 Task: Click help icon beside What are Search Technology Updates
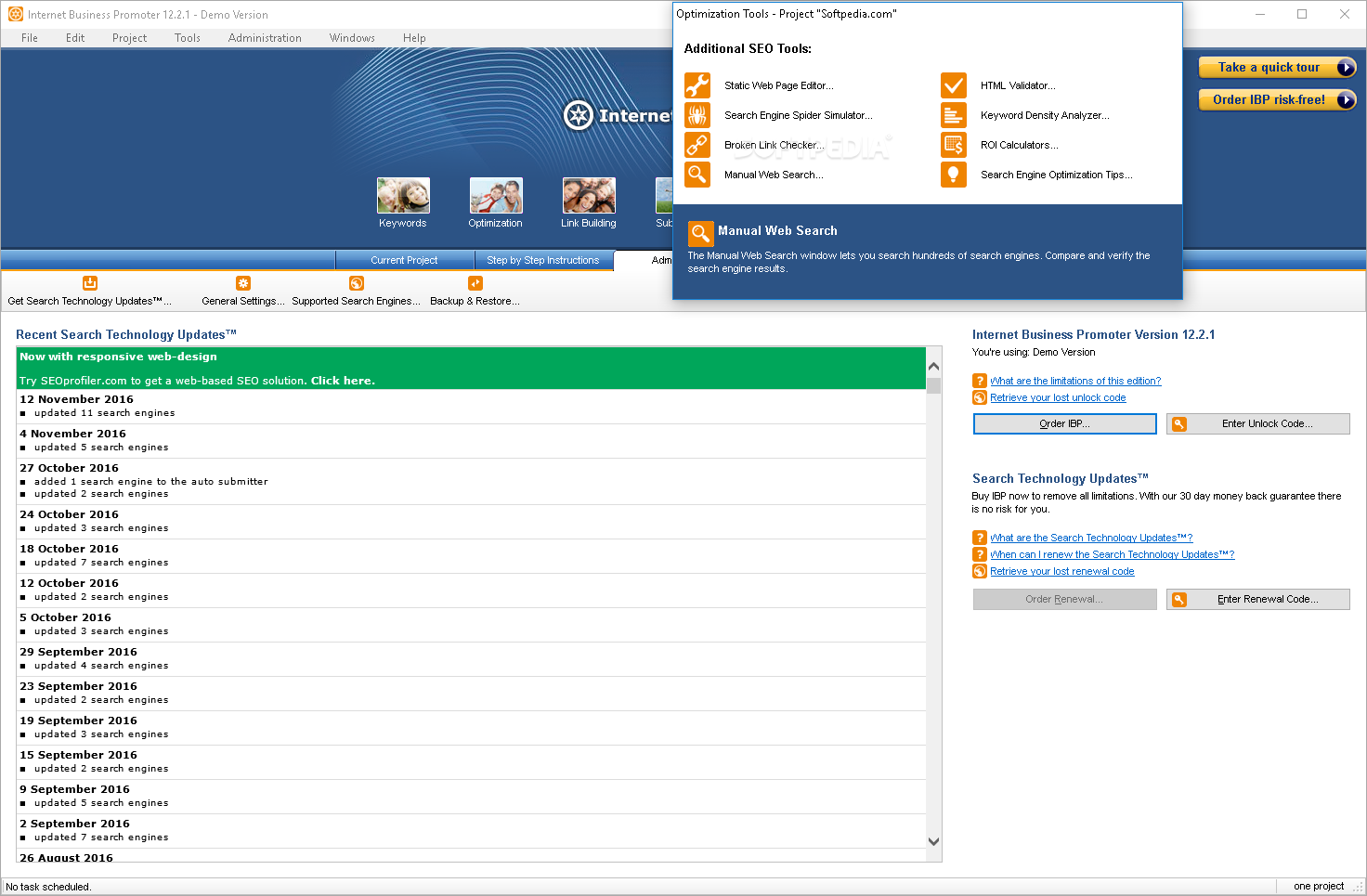(980, 538)
